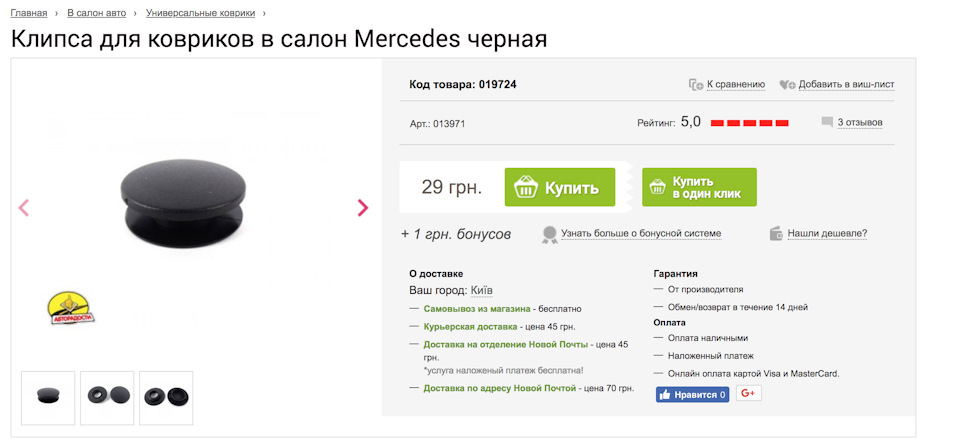960x448 pixels.
Task: Select the first product thumbnail
Action: coord(48,398)
